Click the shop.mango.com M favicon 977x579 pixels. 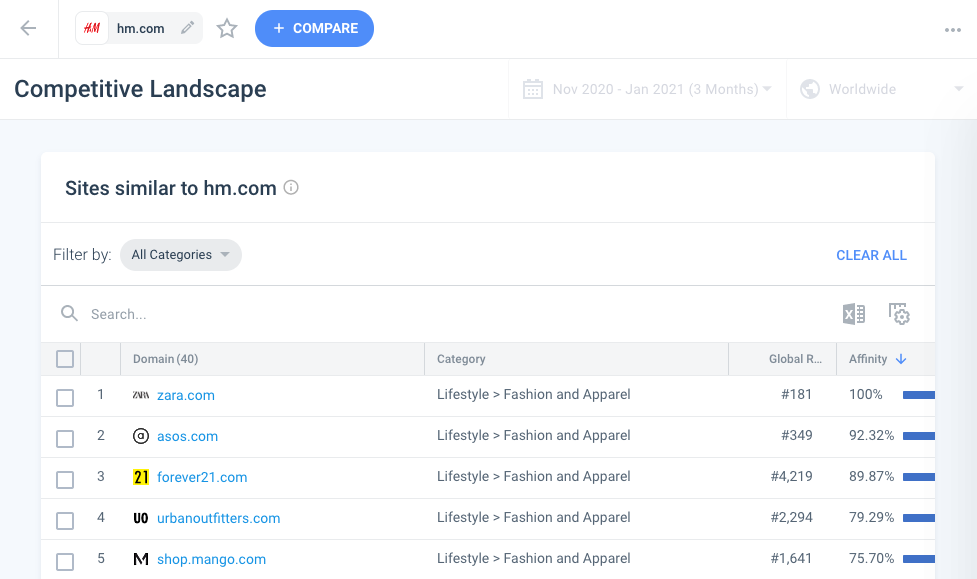pyautogui.click(x=141, y=559)
